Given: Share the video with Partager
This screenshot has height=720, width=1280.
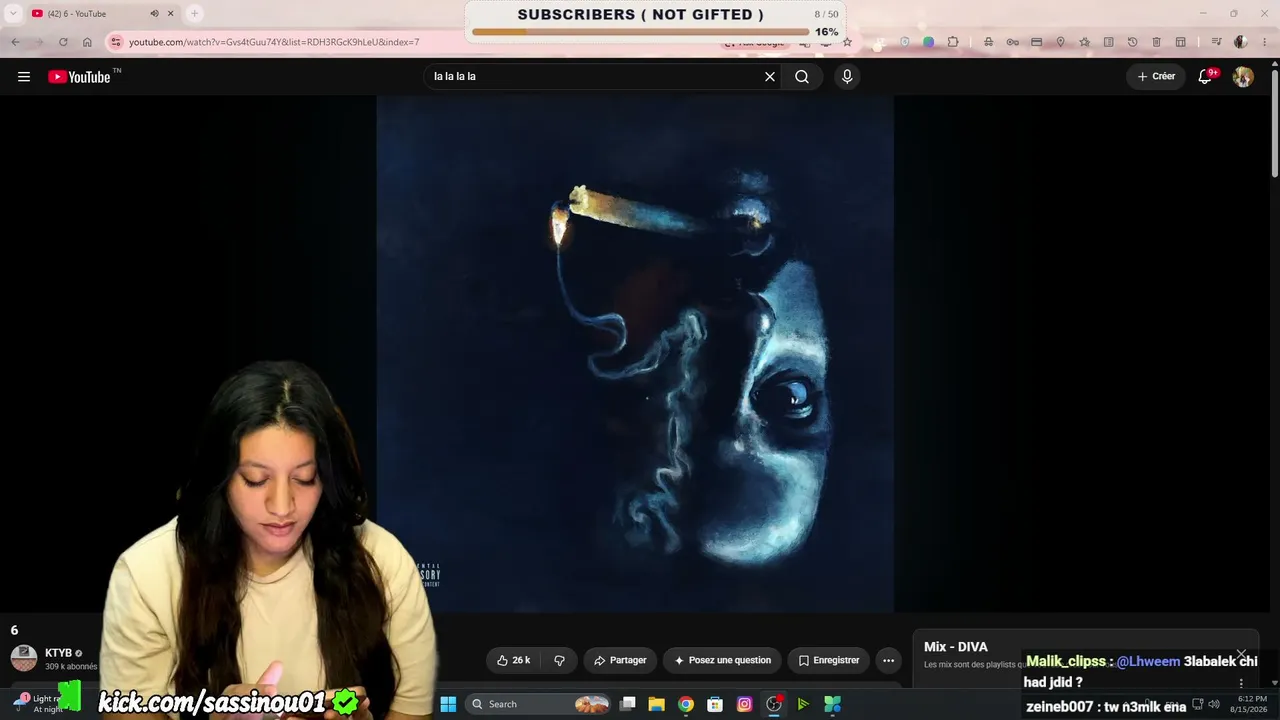Looking at the screenshot, I should point(620,660).
